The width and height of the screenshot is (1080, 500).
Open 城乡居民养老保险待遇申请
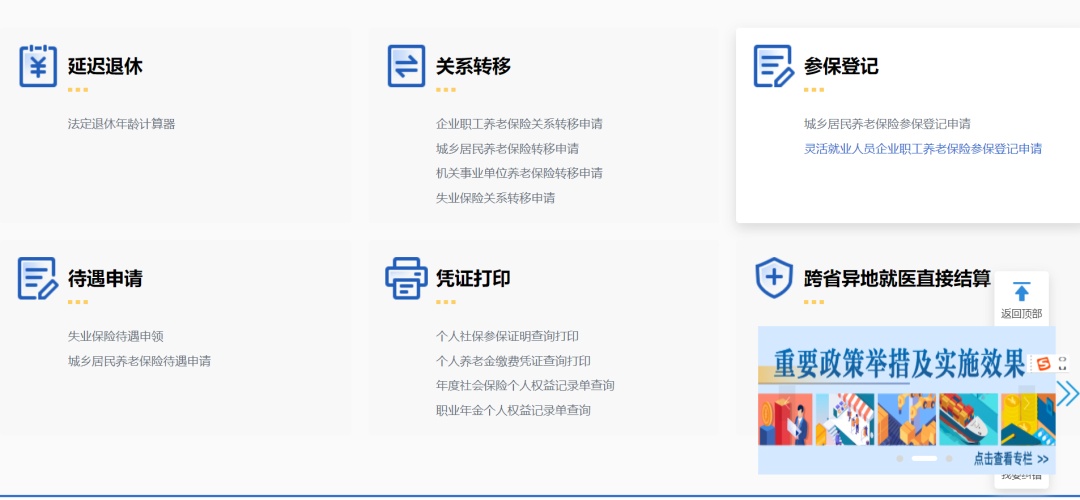click(139, 361)
